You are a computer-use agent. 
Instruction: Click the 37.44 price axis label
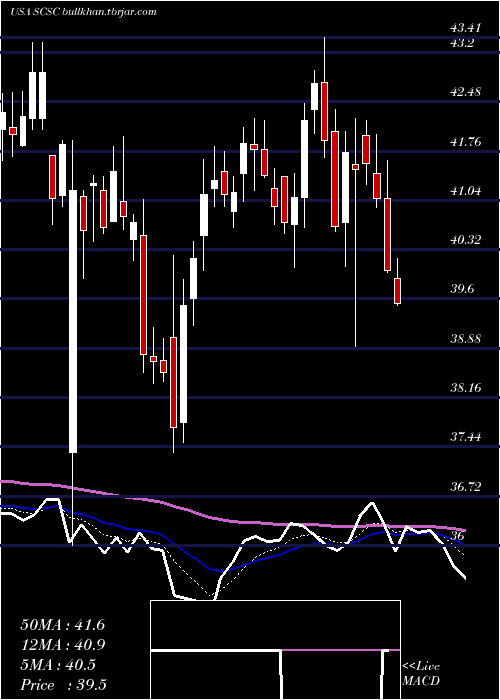coord(466,437)
